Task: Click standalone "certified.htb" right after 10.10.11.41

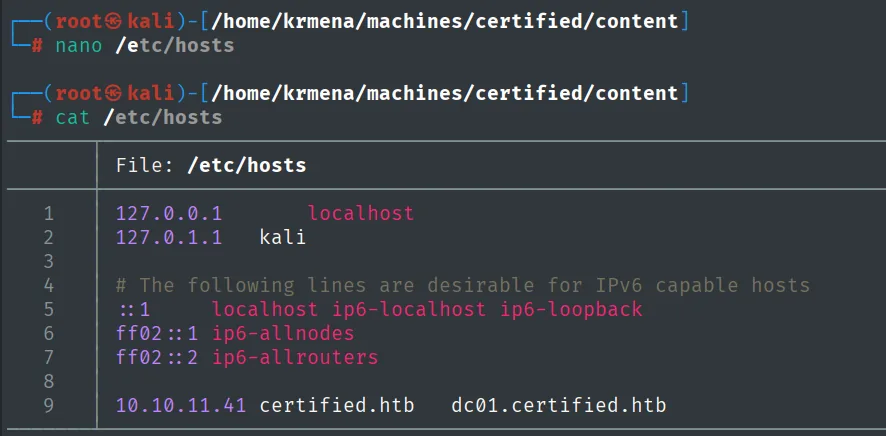Action: (337, 406)
